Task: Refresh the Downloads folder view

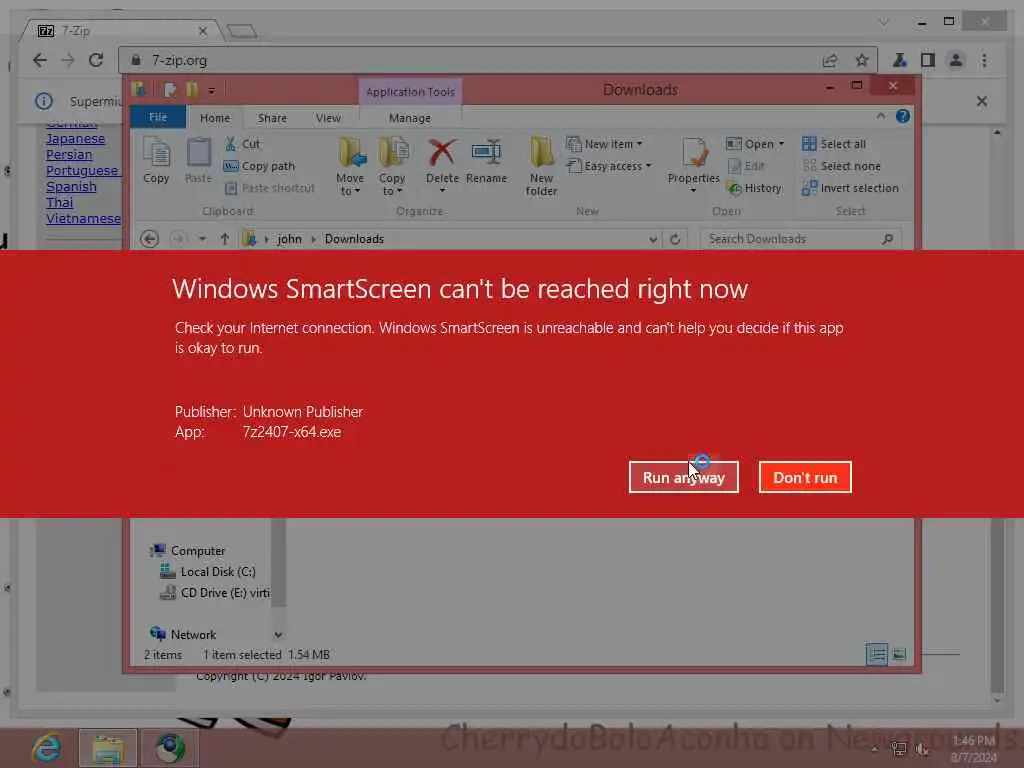Action: (675, 239)
